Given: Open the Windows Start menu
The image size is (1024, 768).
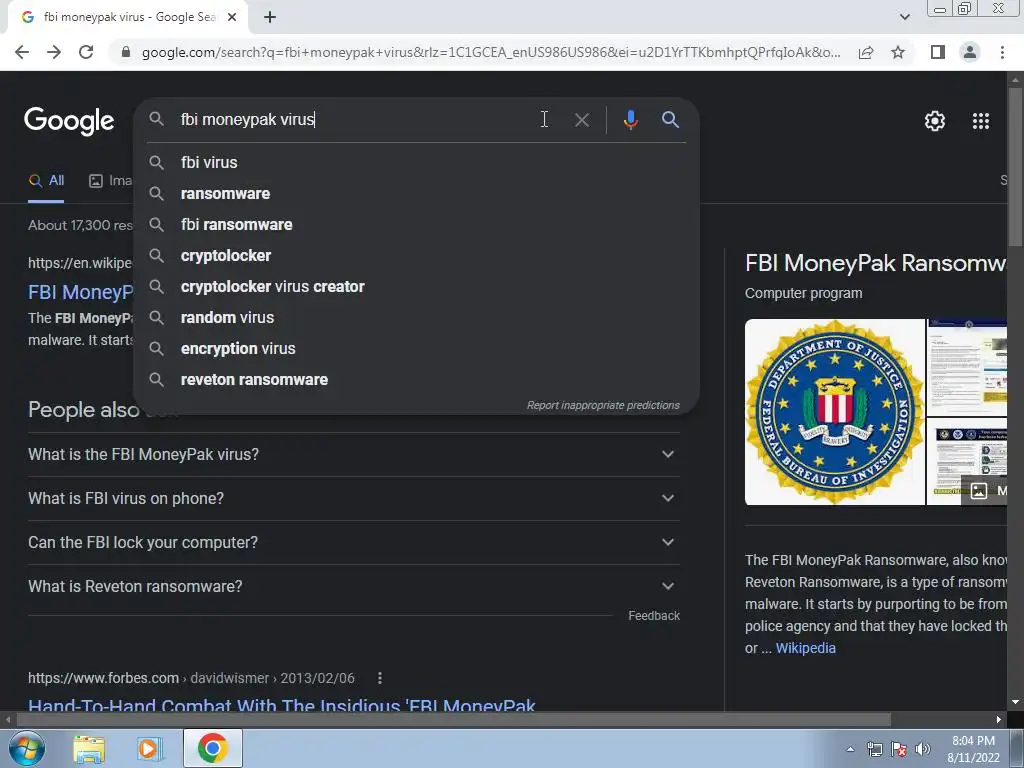Looking at the screenshot, I should point(27,748).
